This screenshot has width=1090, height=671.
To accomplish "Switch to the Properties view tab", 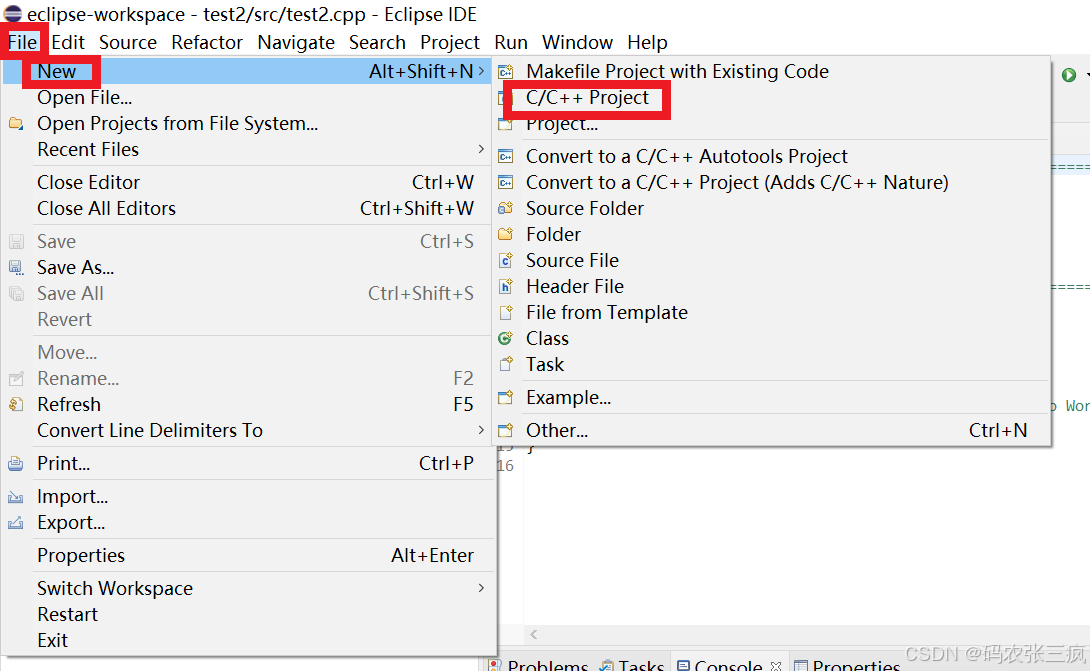I will coord(848,665).
